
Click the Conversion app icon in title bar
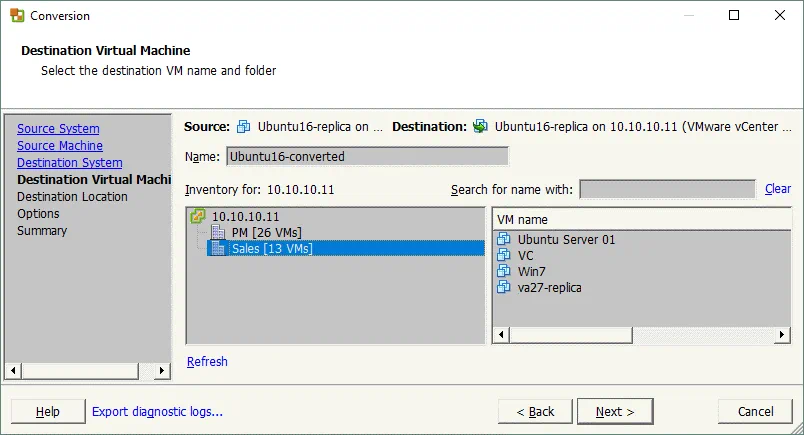point(17,16)
